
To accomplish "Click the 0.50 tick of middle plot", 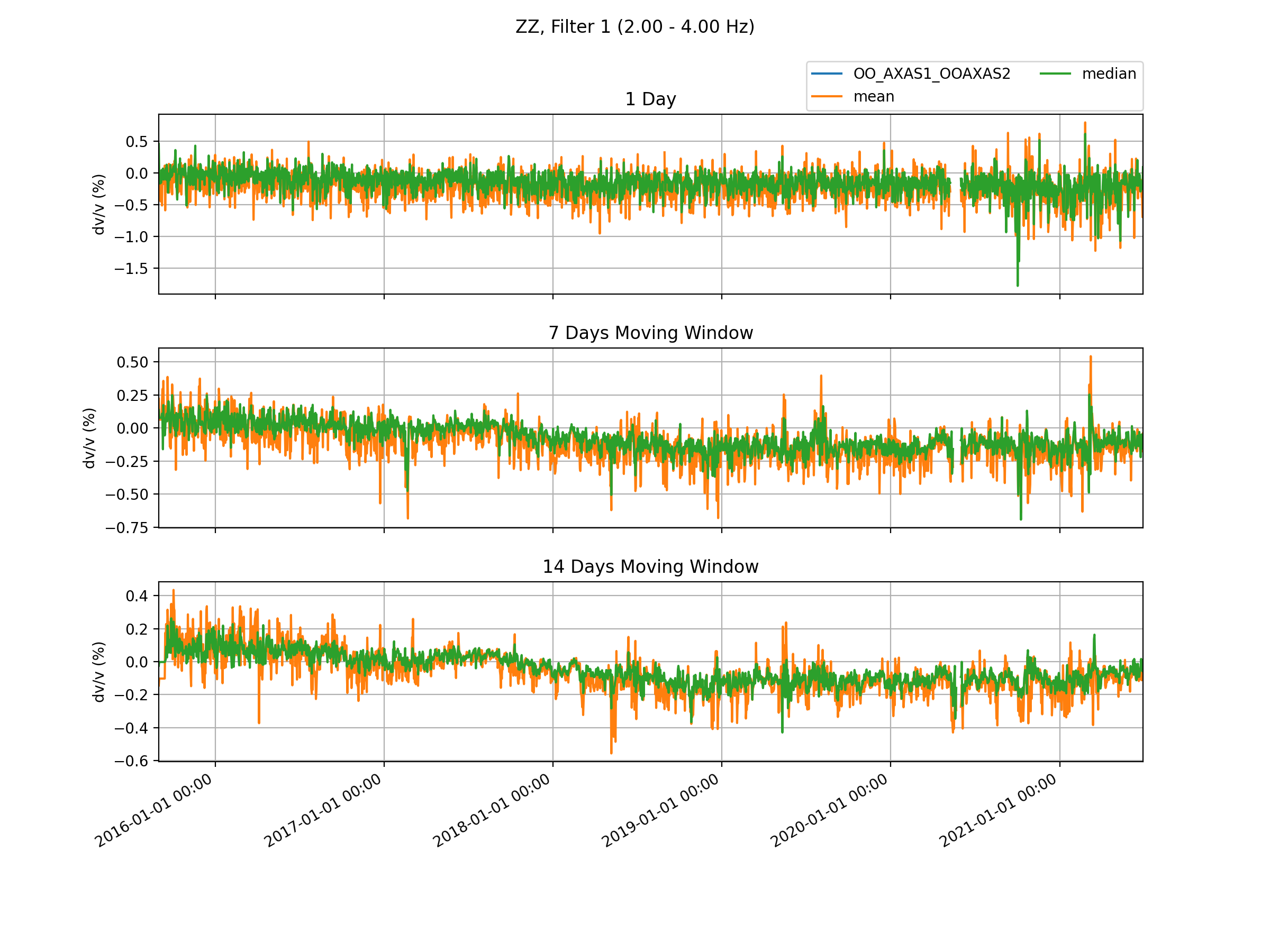I will [133, 362].
